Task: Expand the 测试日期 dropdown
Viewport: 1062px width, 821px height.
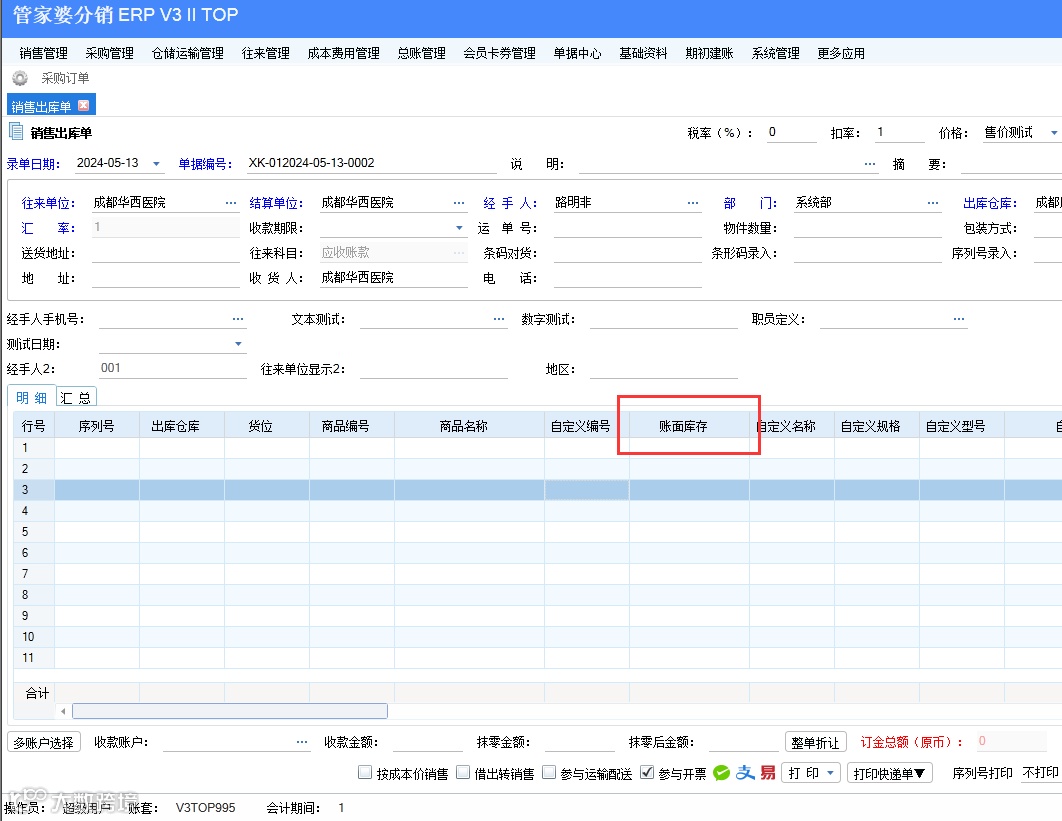Action: [x=238, y=344]
